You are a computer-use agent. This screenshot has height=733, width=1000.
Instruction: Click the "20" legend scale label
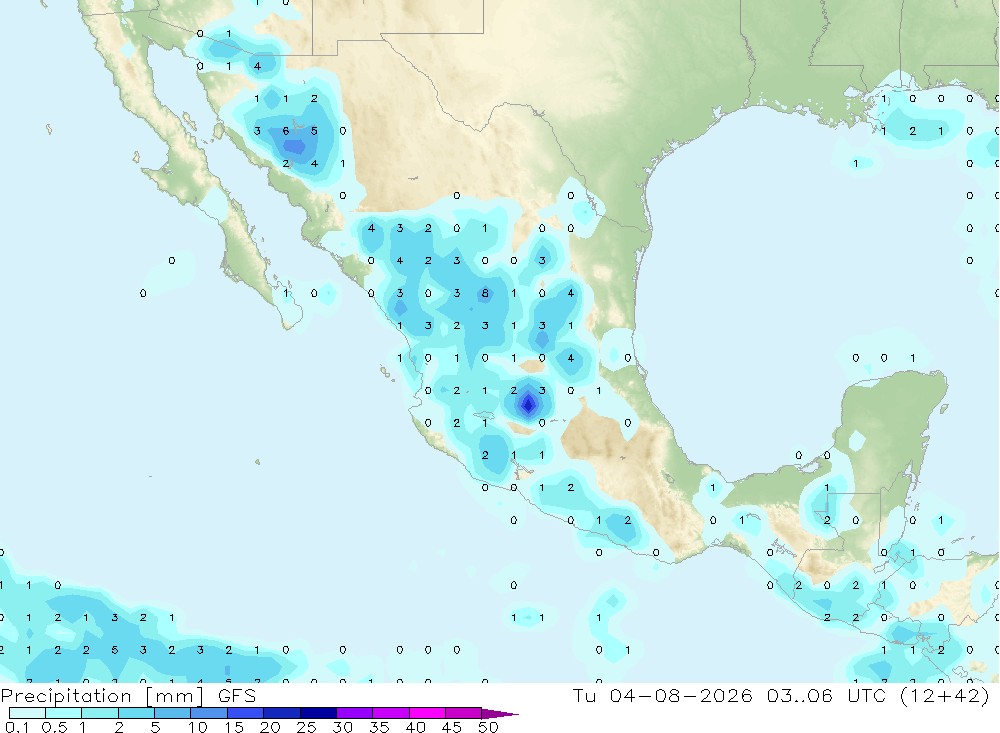270,727
